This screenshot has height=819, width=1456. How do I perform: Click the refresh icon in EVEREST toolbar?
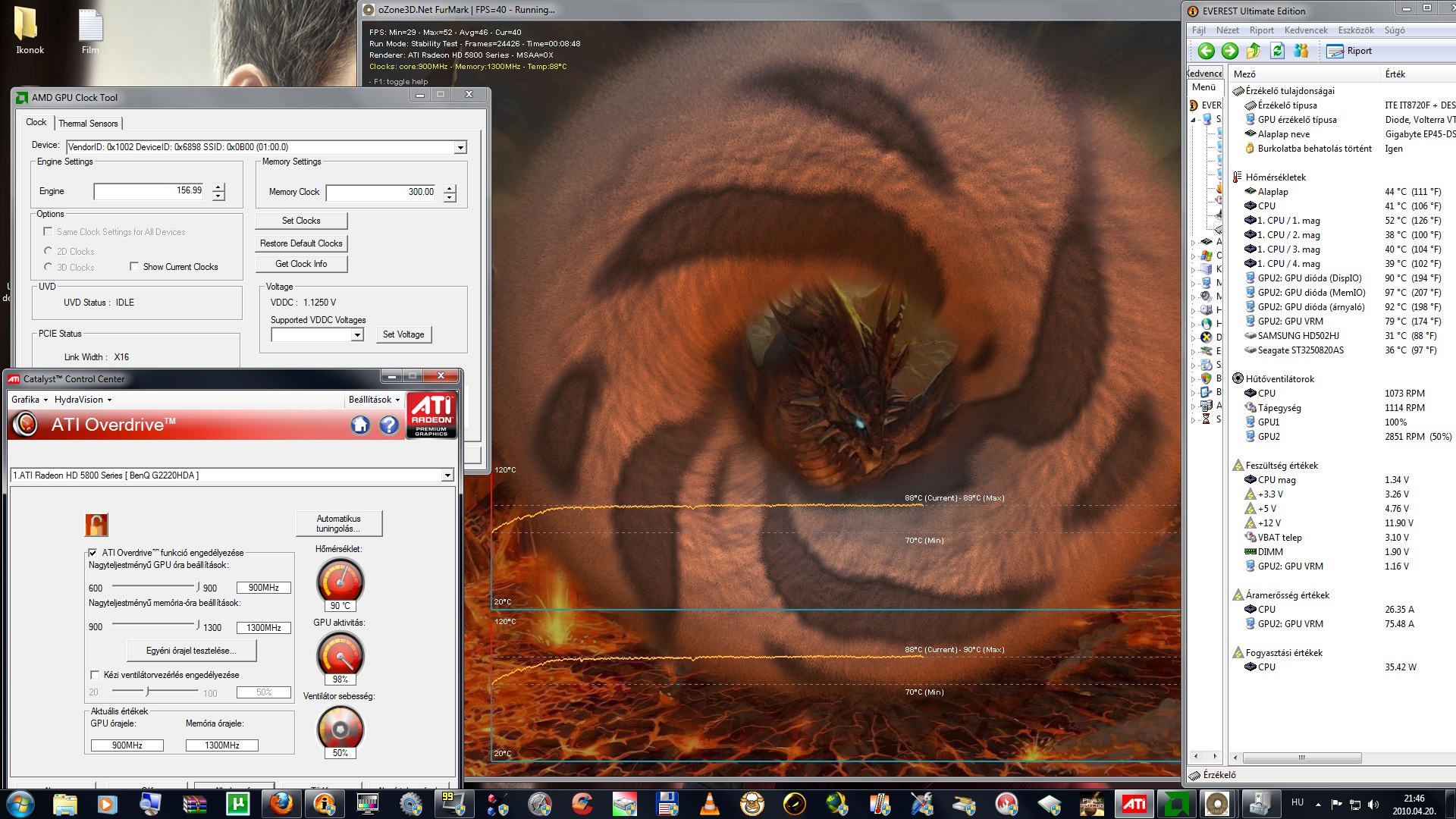(1278, 51)
